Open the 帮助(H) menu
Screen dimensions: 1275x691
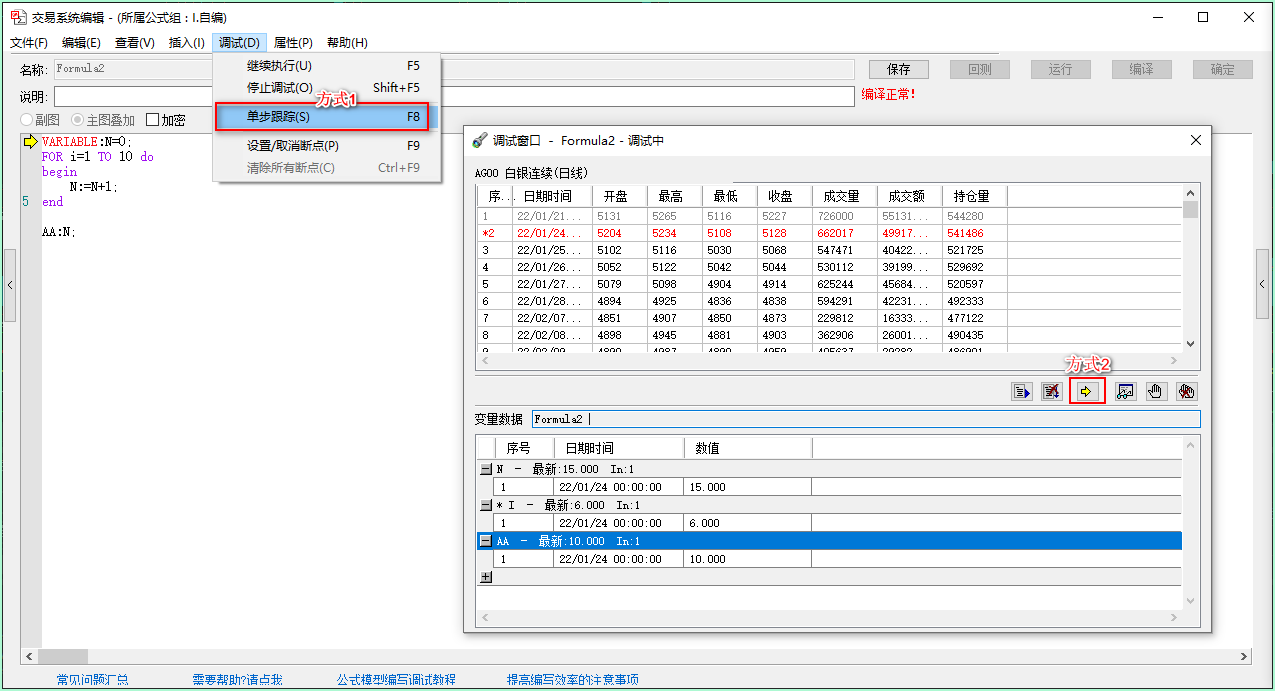347,43
